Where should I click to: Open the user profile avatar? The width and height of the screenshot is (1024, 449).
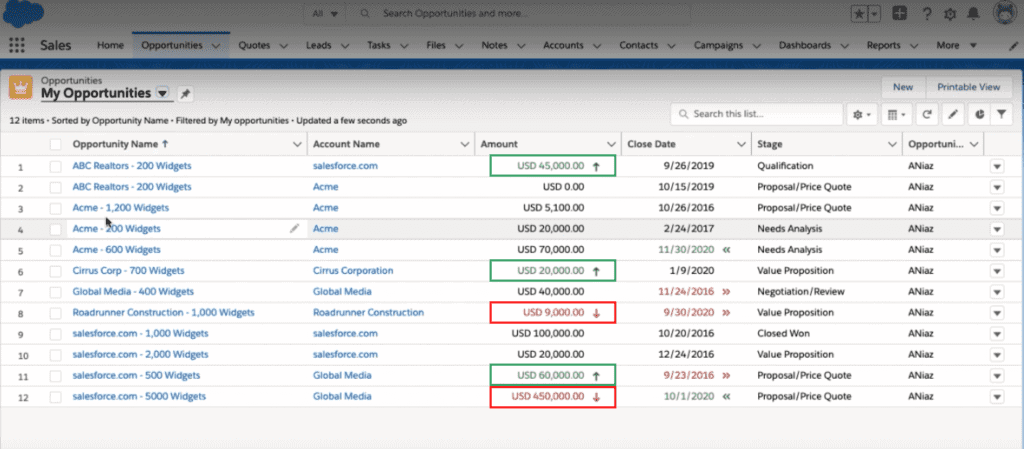1006,12
